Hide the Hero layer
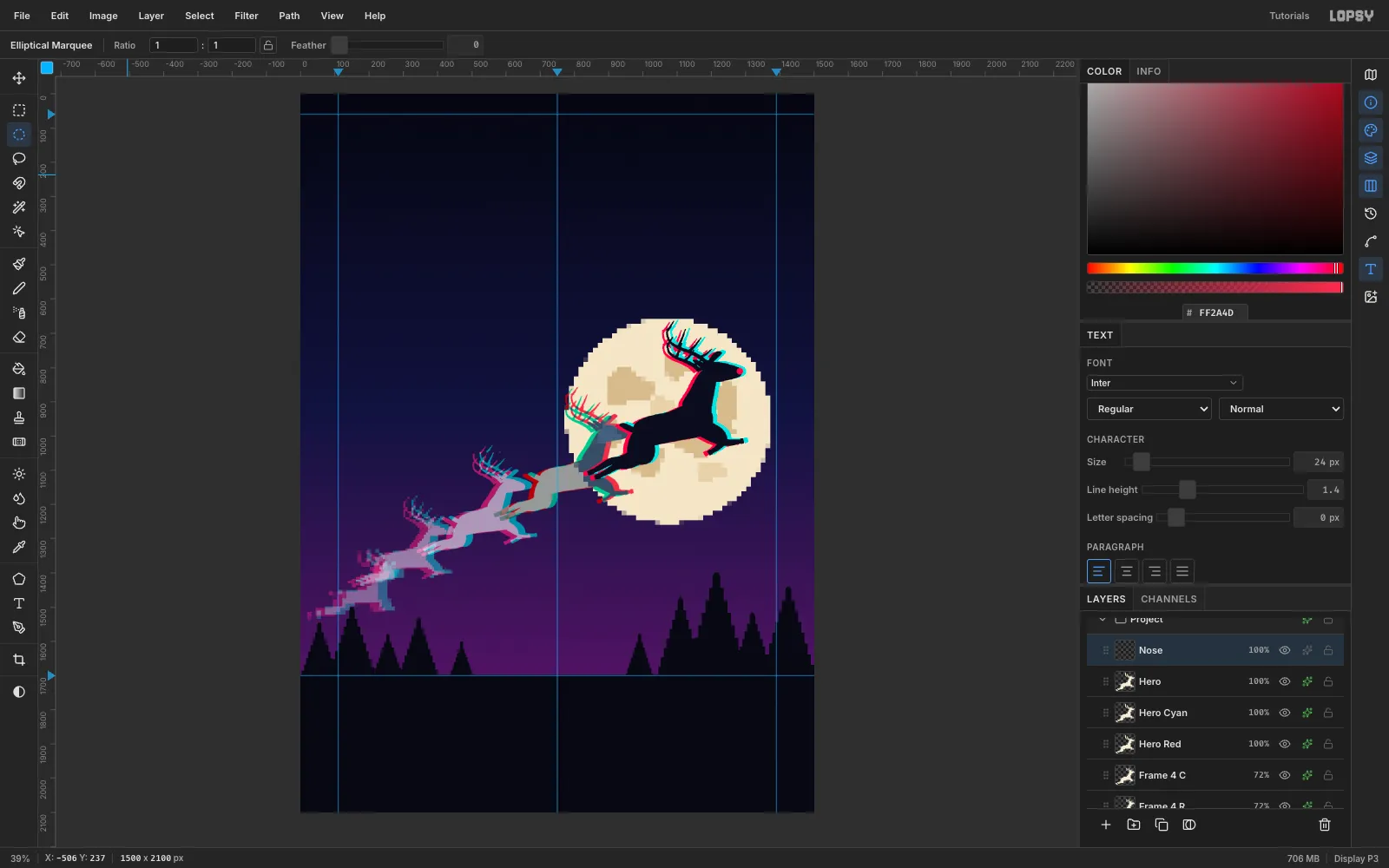The width and height of the screenshot is (1389, 868). (1285, 681)
